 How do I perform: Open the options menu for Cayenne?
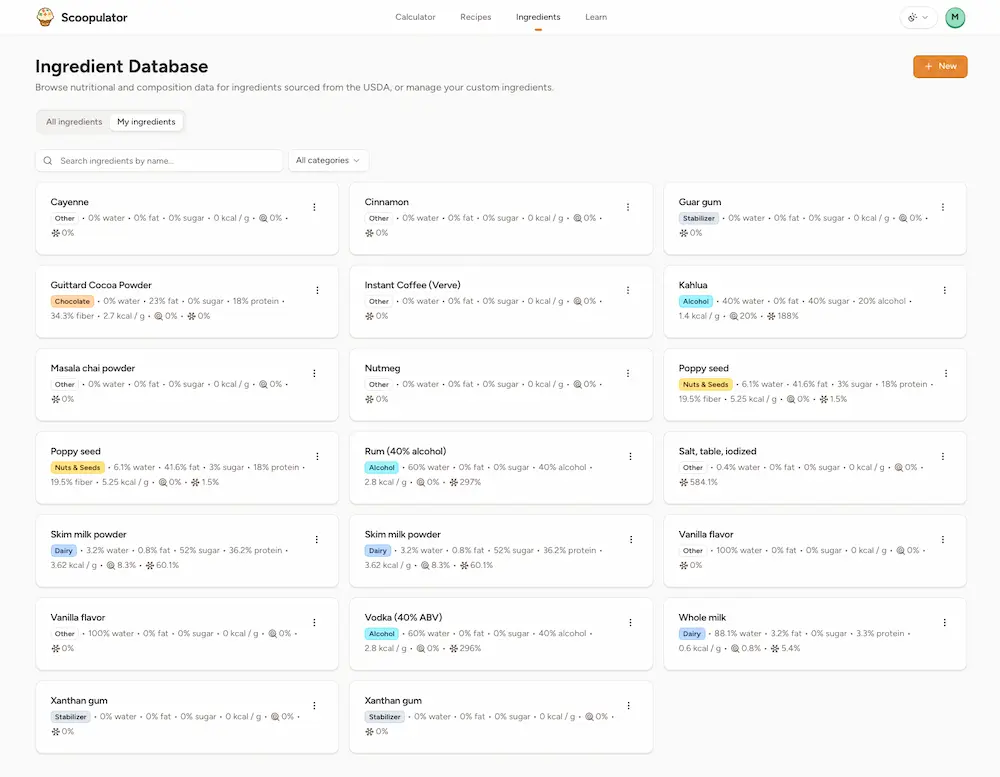[x=314, y=207]
